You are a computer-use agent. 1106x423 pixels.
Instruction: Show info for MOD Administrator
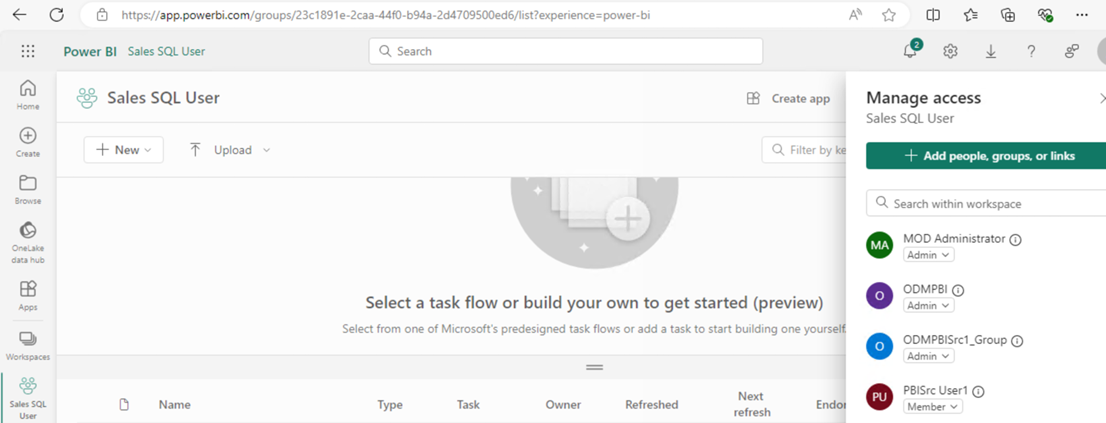click(1016, 240)
